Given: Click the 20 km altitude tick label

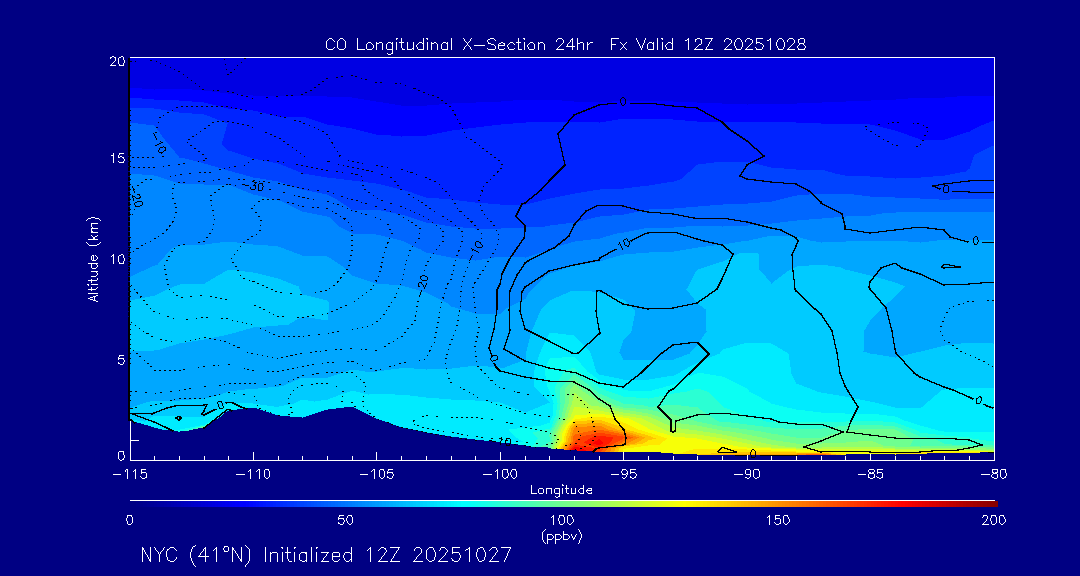Looking at the screenshot, I should click(117, 61).
